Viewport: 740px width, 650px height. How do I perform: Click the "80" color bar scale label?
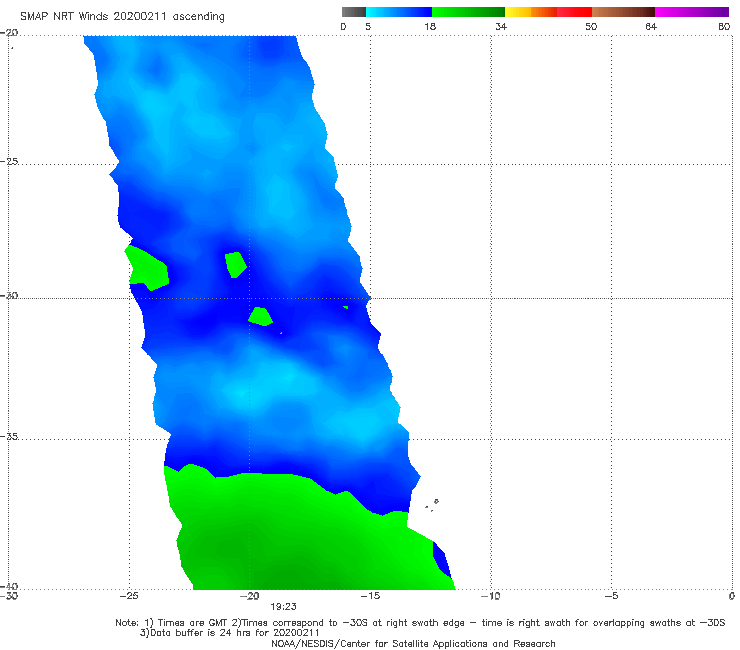click(x=724, y=27)
